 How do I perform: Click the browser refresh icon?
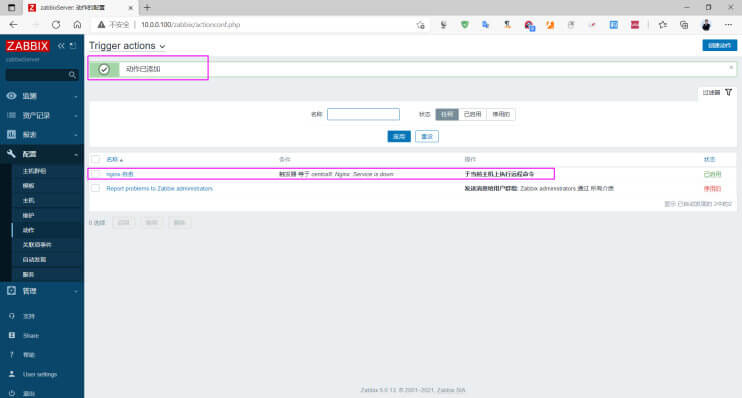pos(56,25)
